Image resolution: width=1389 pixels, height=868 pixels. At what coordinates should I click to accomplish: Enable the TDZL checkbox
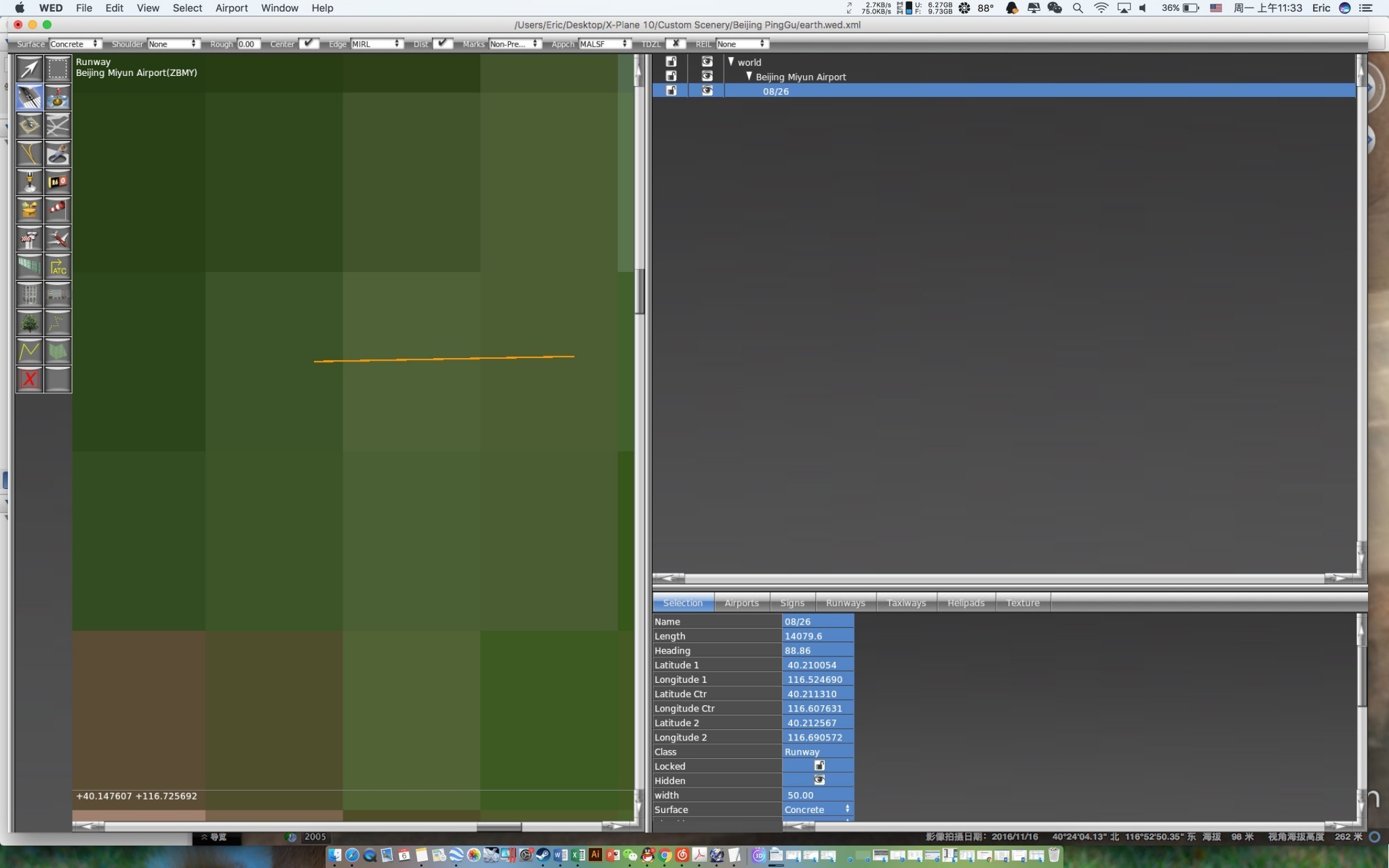[676, 43]
